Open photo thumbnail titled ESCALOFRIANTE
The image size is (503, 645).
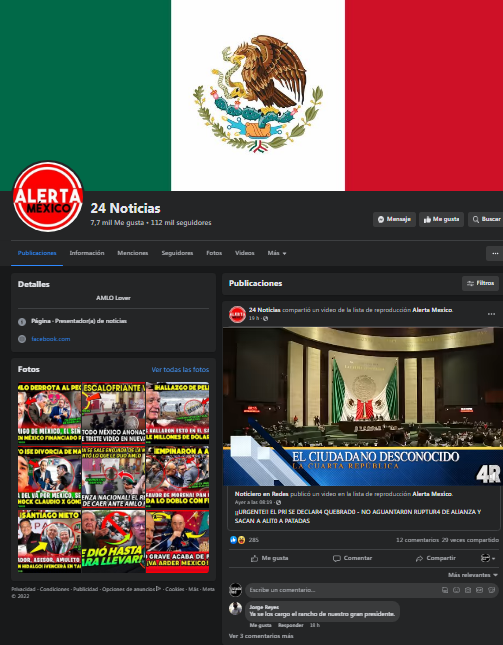click(x=114, y=413)
